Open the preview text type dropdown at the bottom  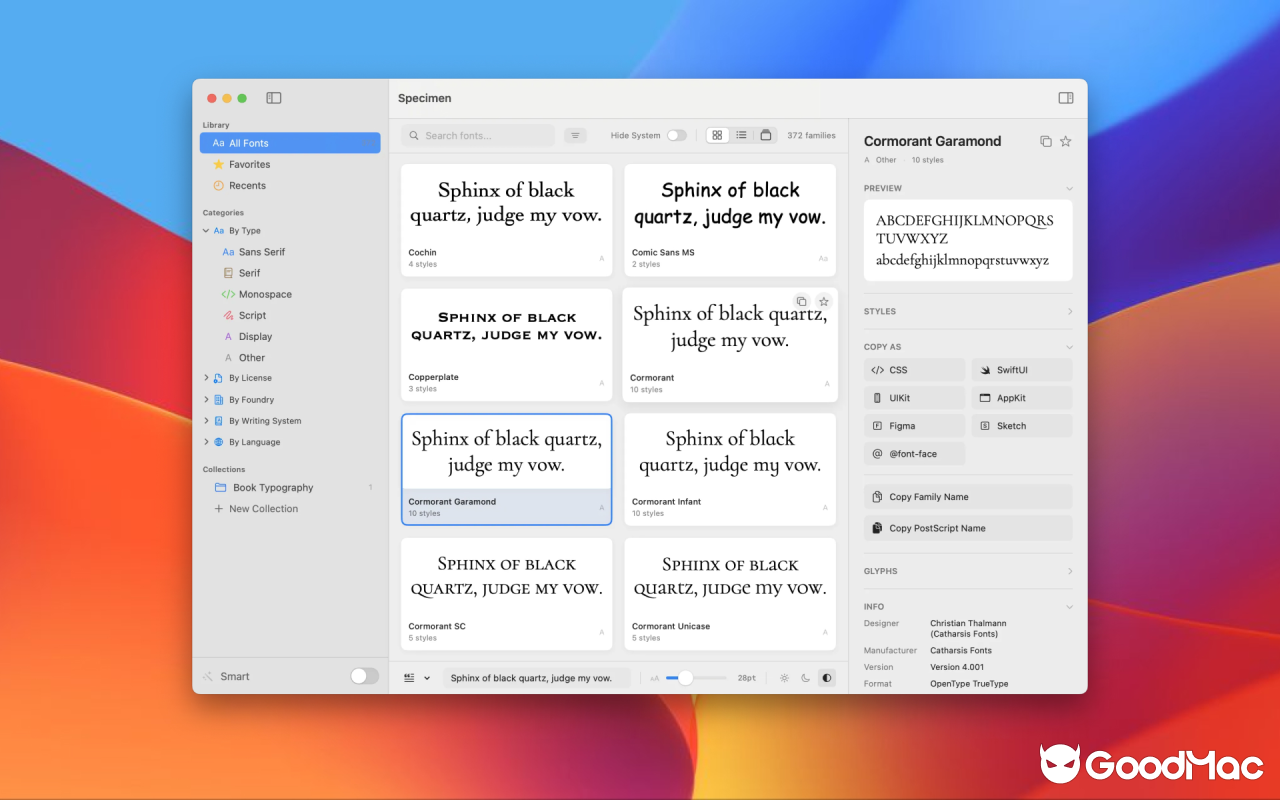pos(417,677)
